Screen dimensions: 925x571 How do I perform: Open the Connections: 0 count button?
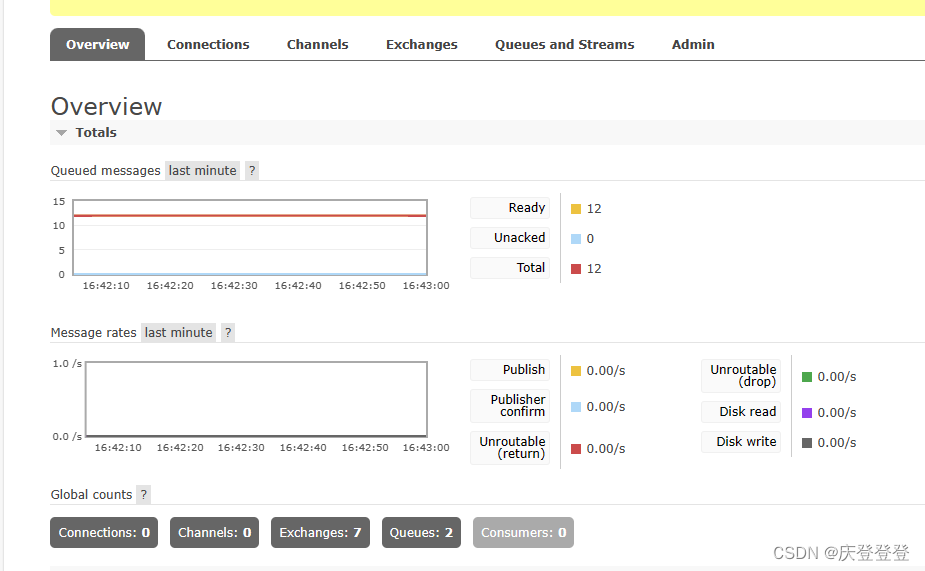pyautogui.click(x=104, y=533)
